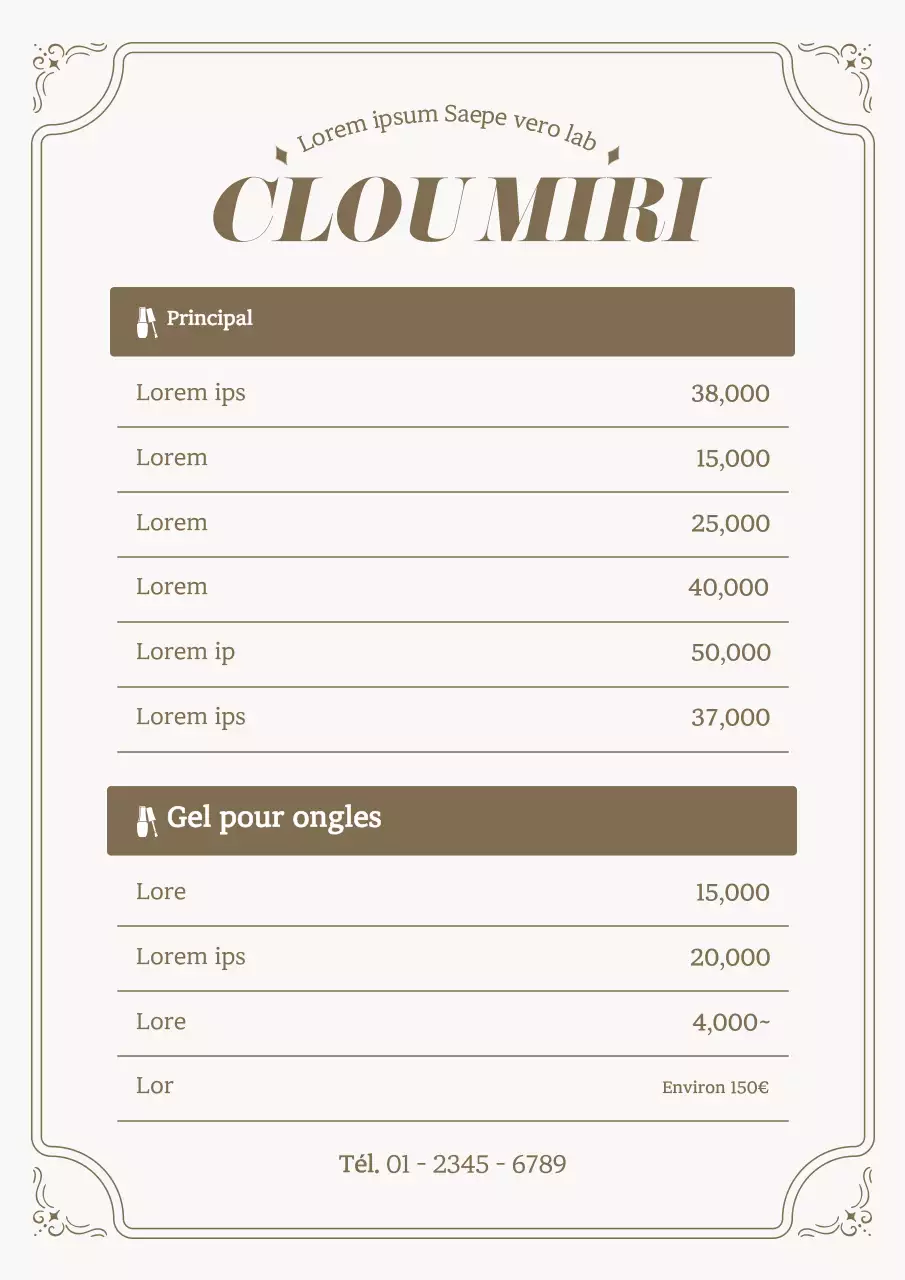Select the Gel pour ongles section header
905x1280 pixels.
[452, 820]
